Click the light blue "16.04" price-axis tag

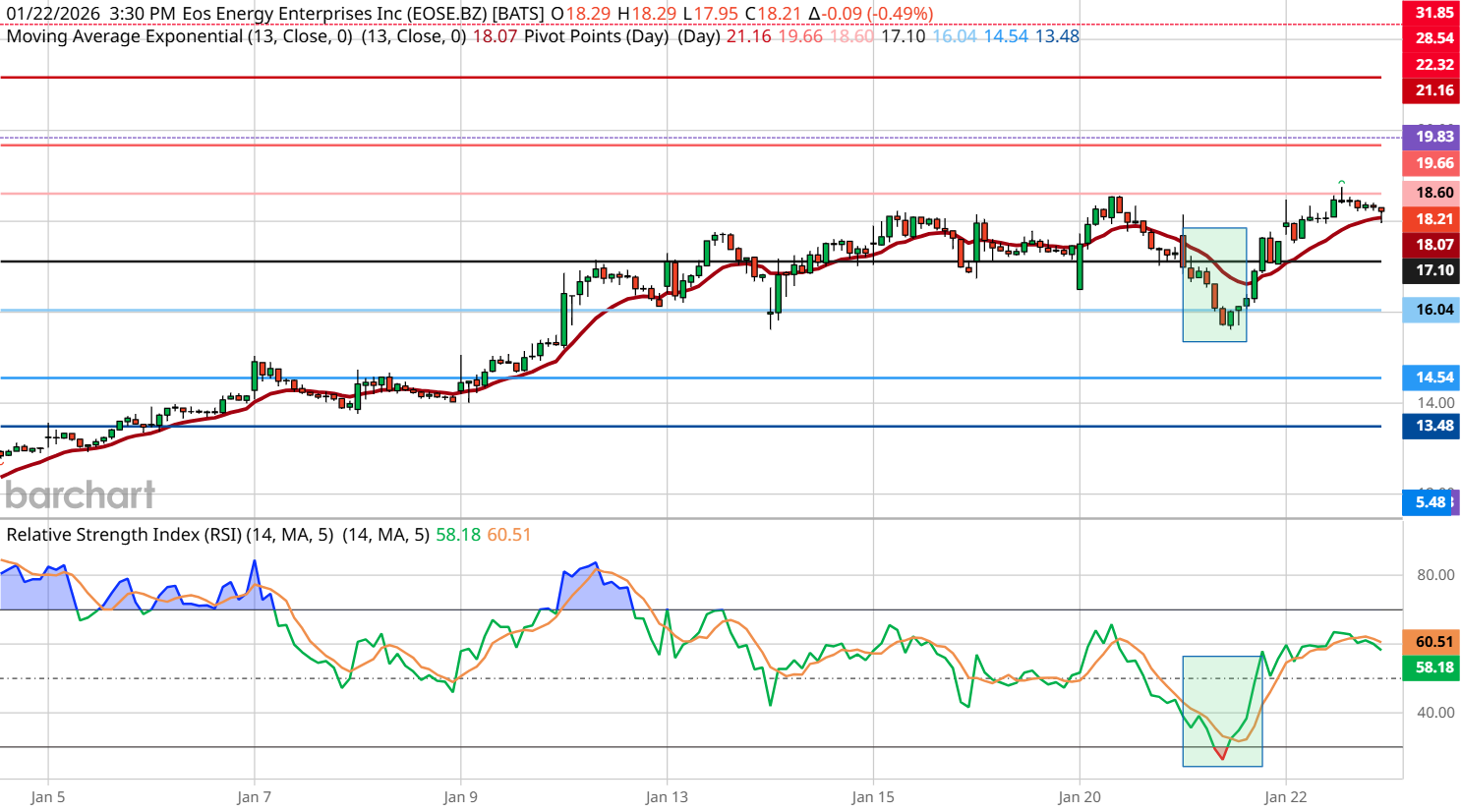point(1432,310)
